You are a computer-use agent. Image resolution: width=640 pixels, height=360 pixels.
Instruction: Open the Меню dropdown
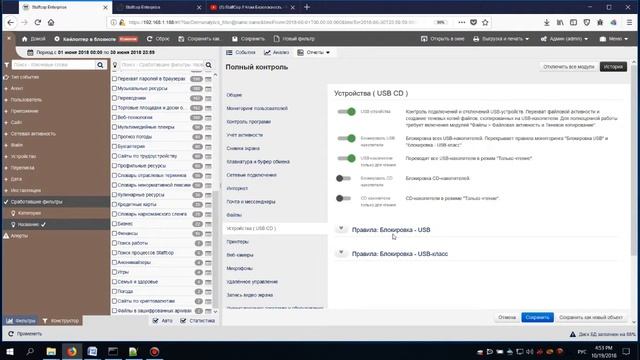614,39
